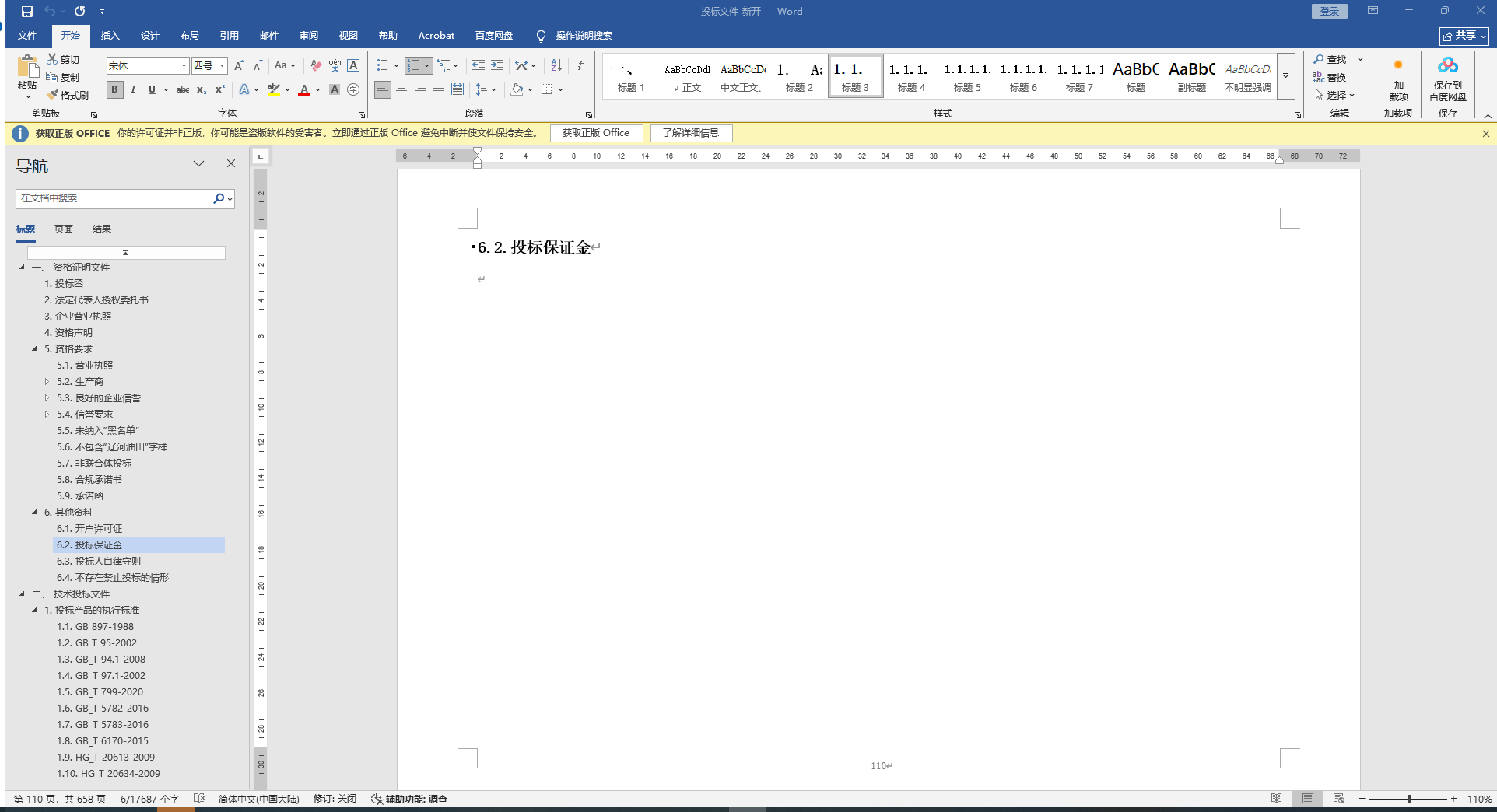Adjust the zoom slider in status bar
Viewport: 1497px width, 812px height.
pos(1408,799)
